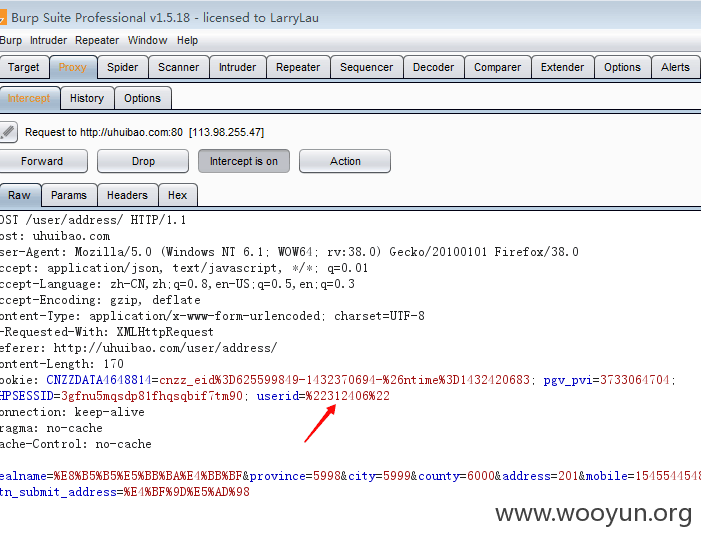Click the pencil edit icon beside the request target
Screen dimensions: 701x542
[8, 132]
